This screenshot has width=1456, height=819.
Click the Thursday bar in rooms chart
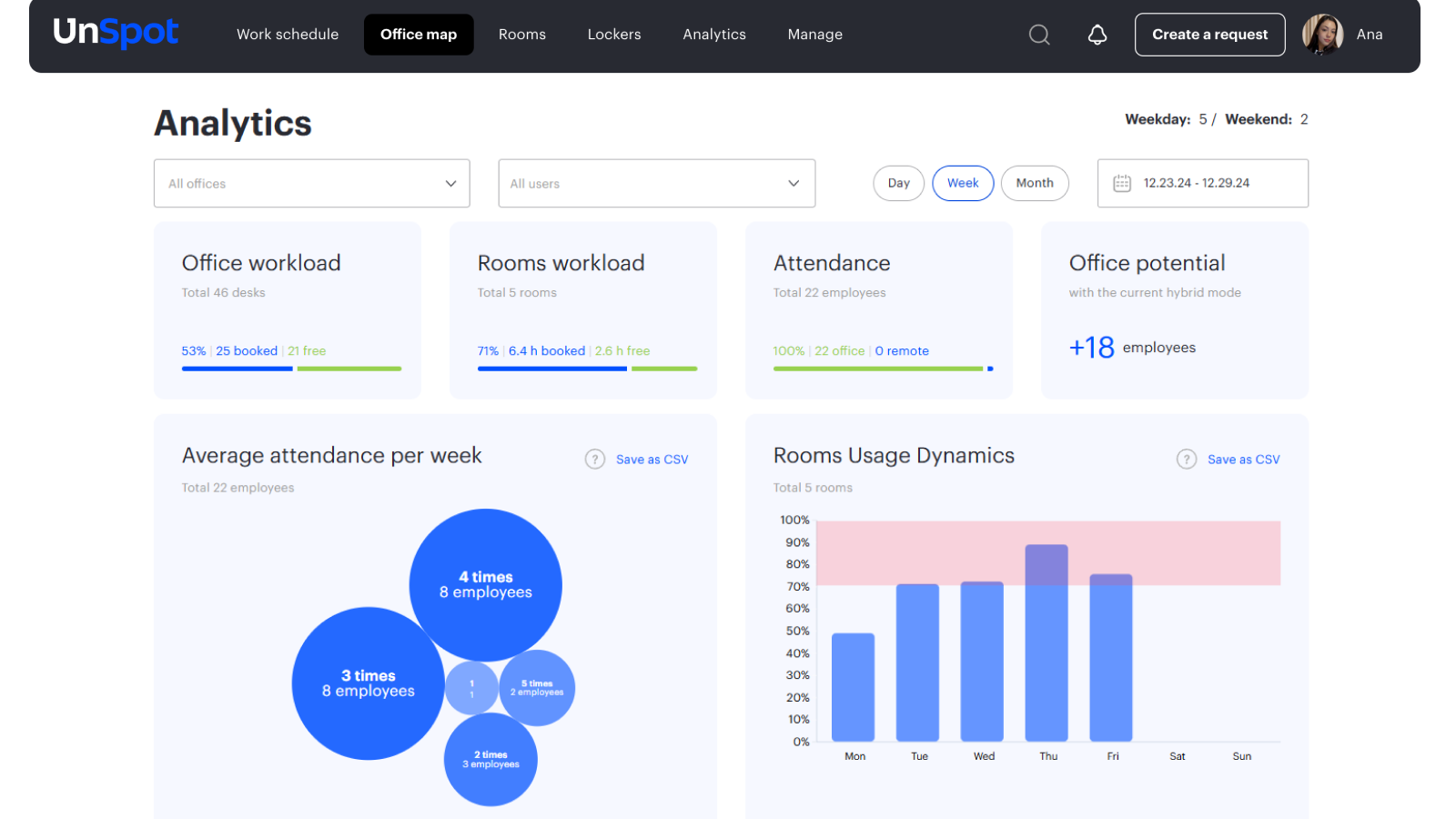coord(1046,642)
